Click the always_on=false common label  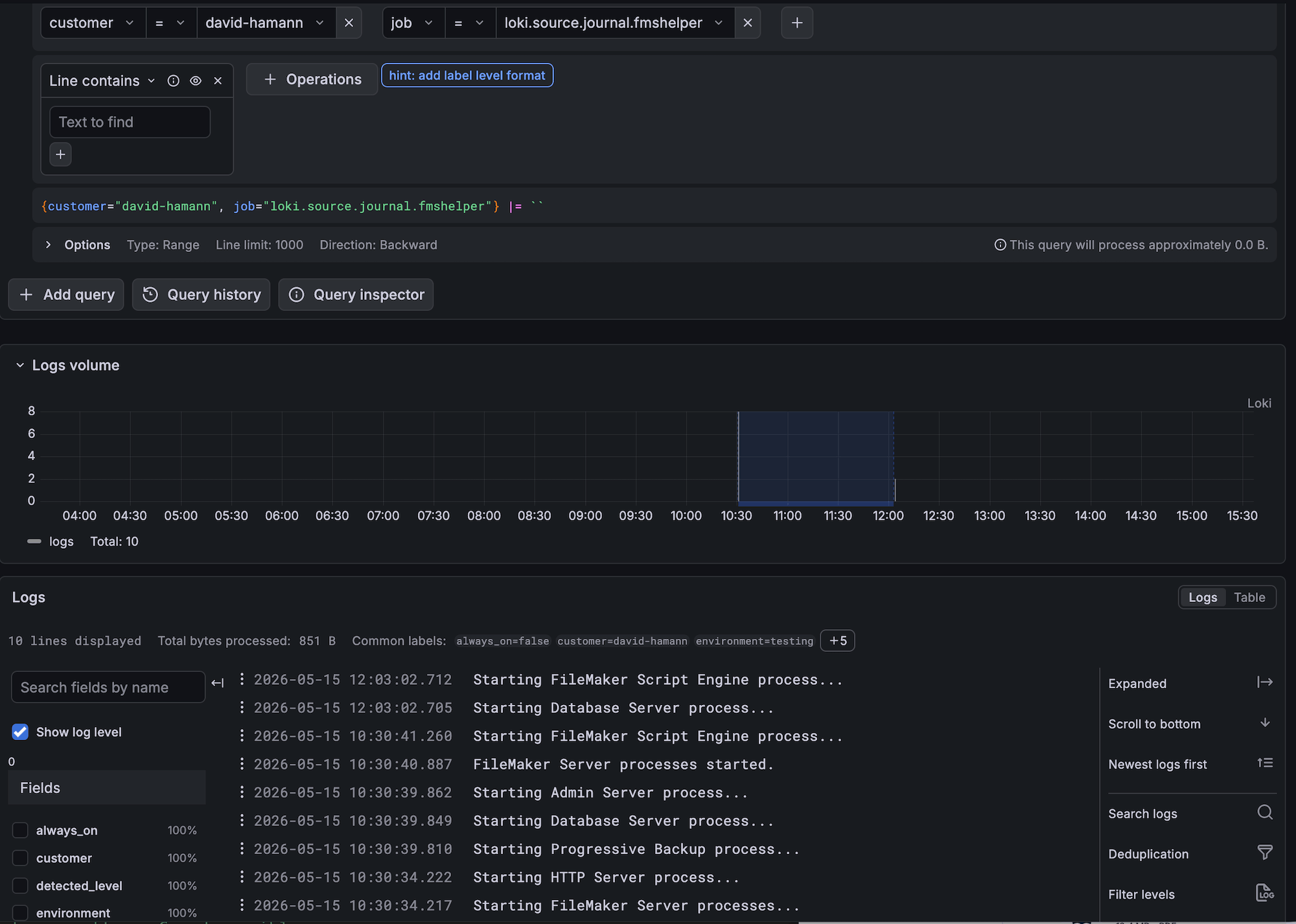[x=502, y=641]
